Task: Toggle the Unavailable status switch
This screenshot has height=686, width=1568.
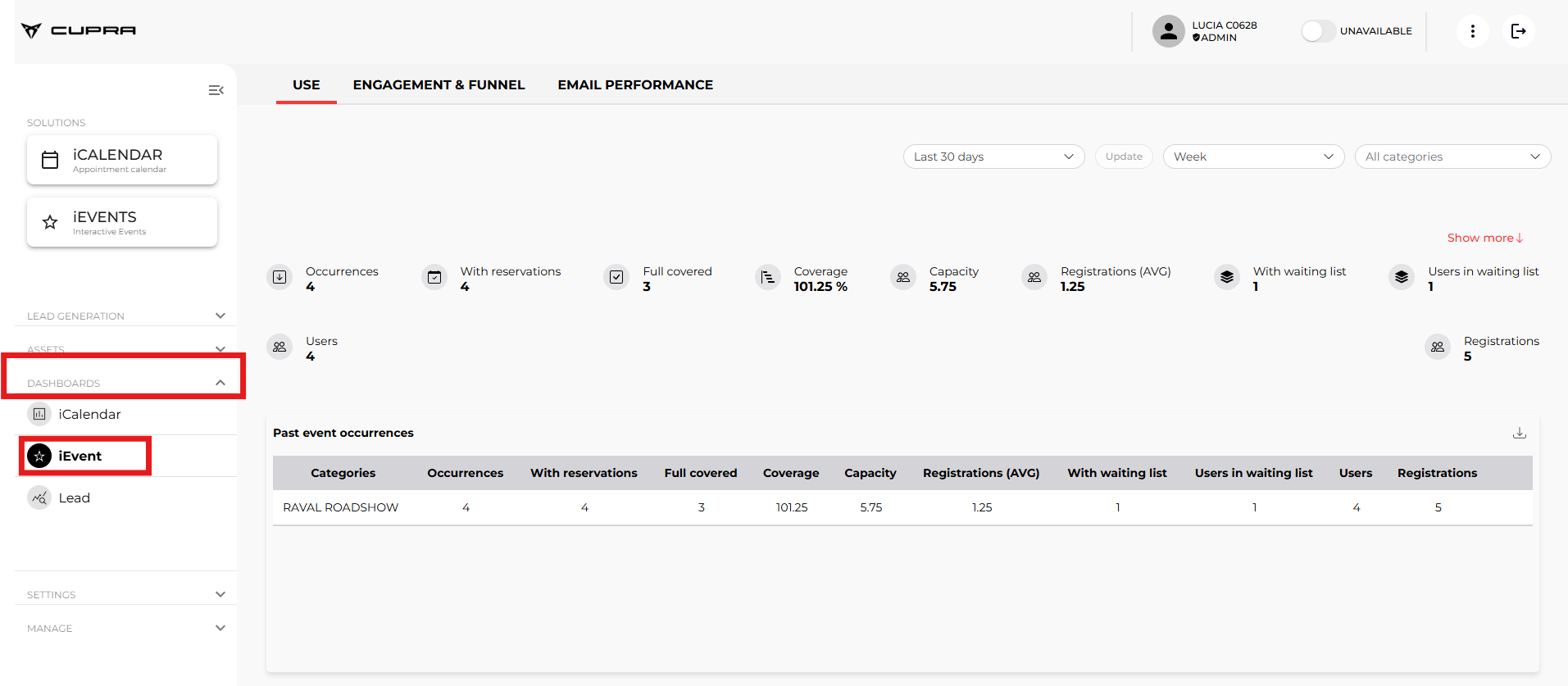Action: pos(1318,31)
